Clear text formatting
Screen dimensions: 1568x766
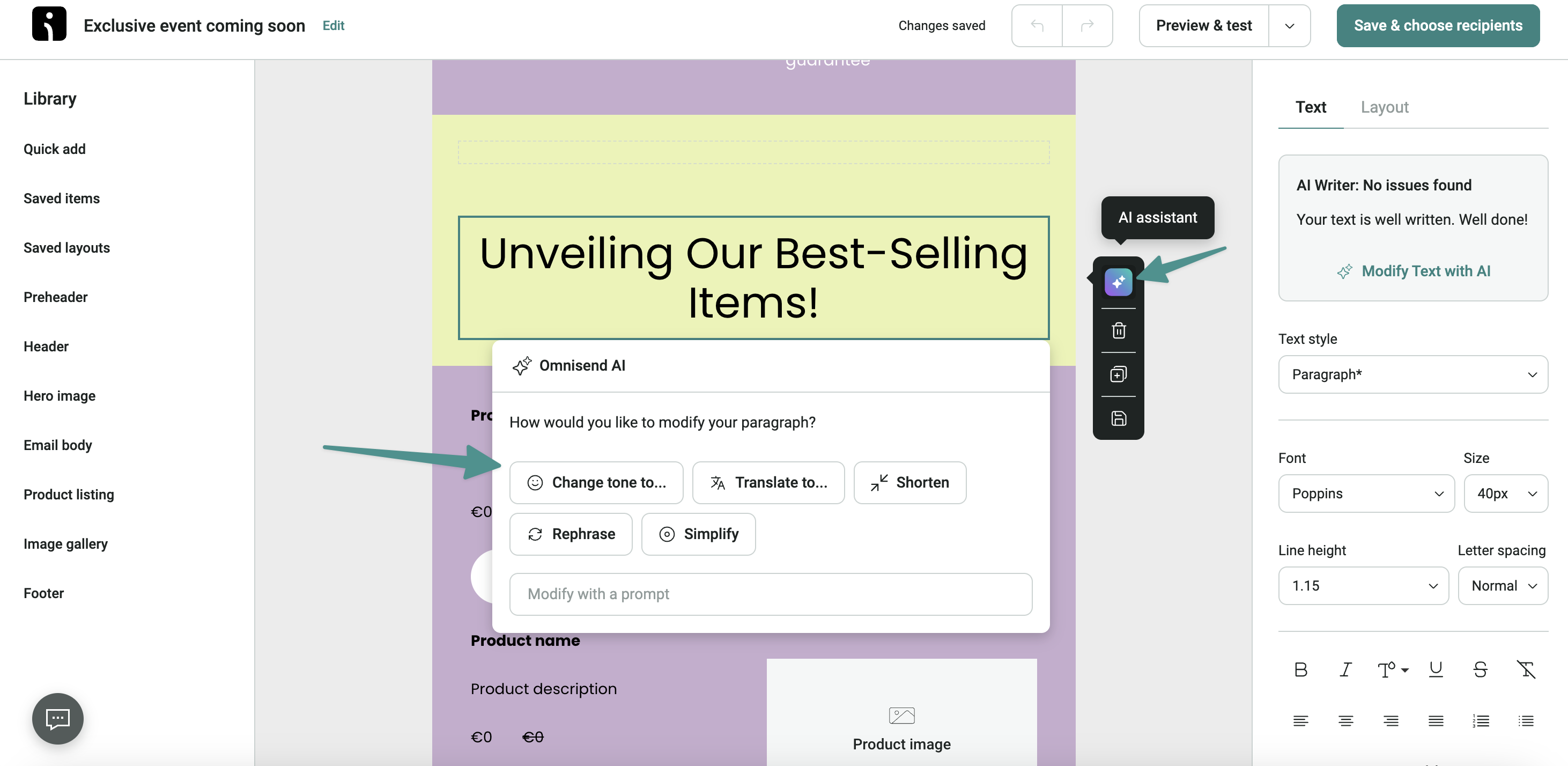1526,670
